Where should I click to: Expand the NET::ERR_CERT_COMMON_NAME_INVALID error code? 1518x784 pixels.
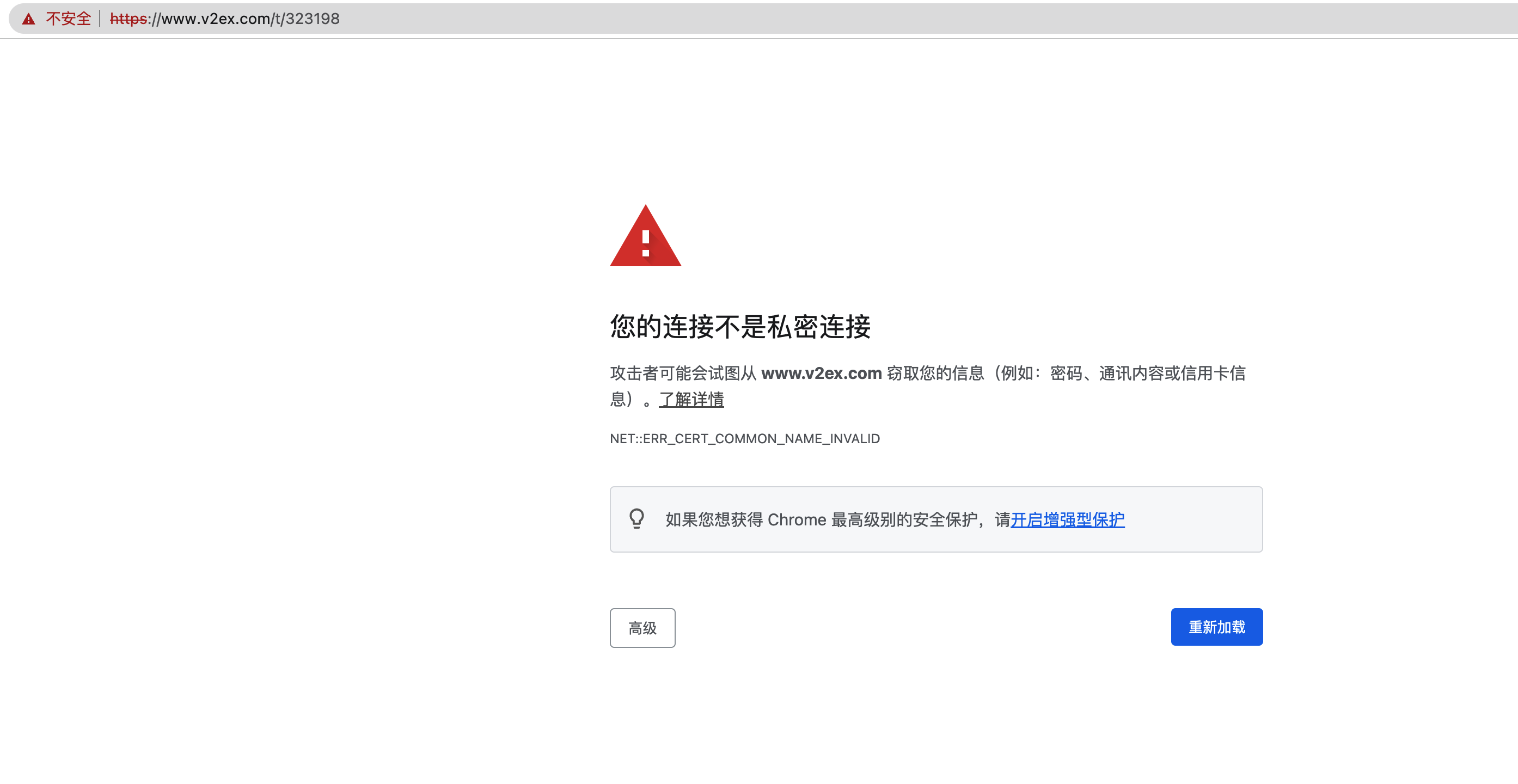pyautogui.click(x=744, y=439)
